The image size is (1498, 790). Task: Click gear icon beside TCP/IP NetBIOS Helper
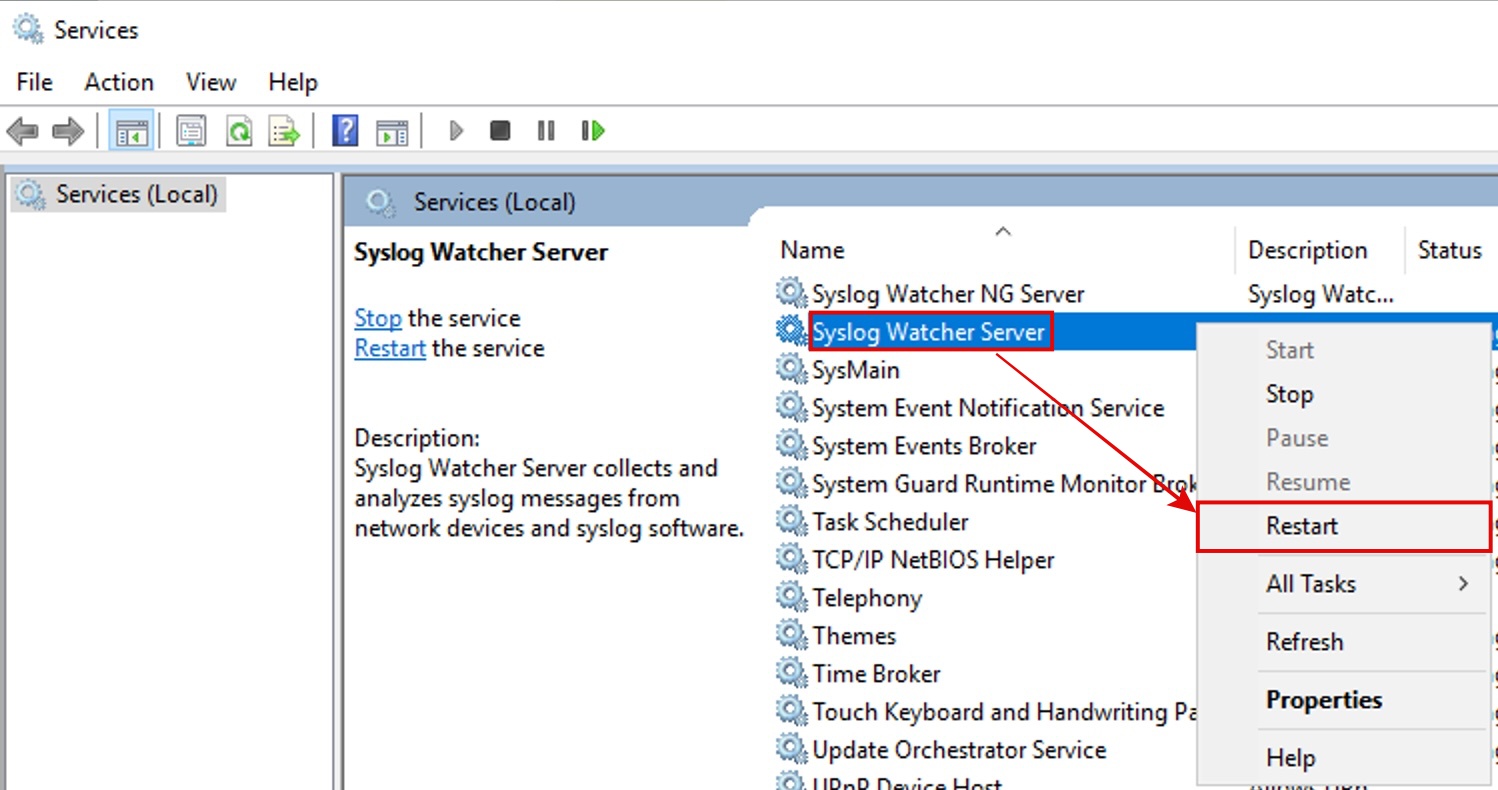click(x=791, y=559)
